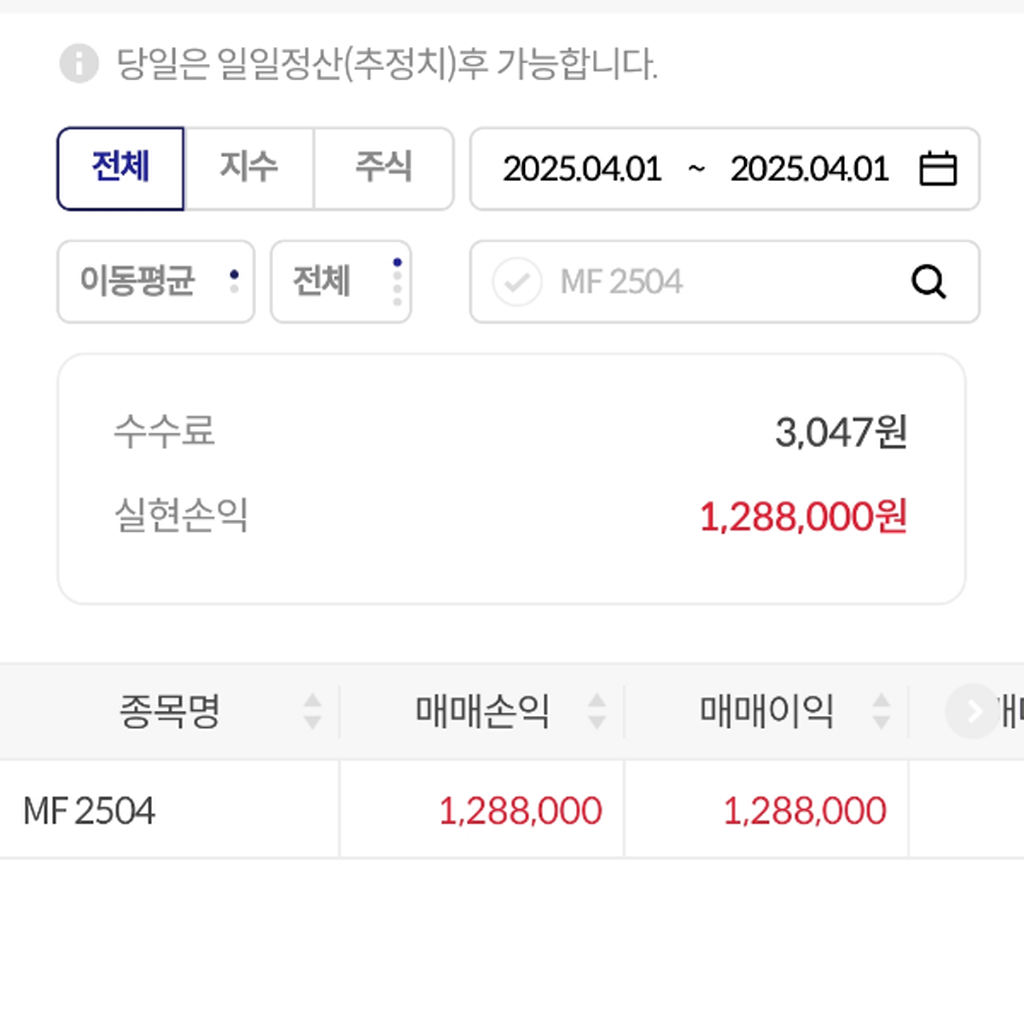Select the 전체 tab
This screenshot has width=1024, height=1024.
click(121, 168)
